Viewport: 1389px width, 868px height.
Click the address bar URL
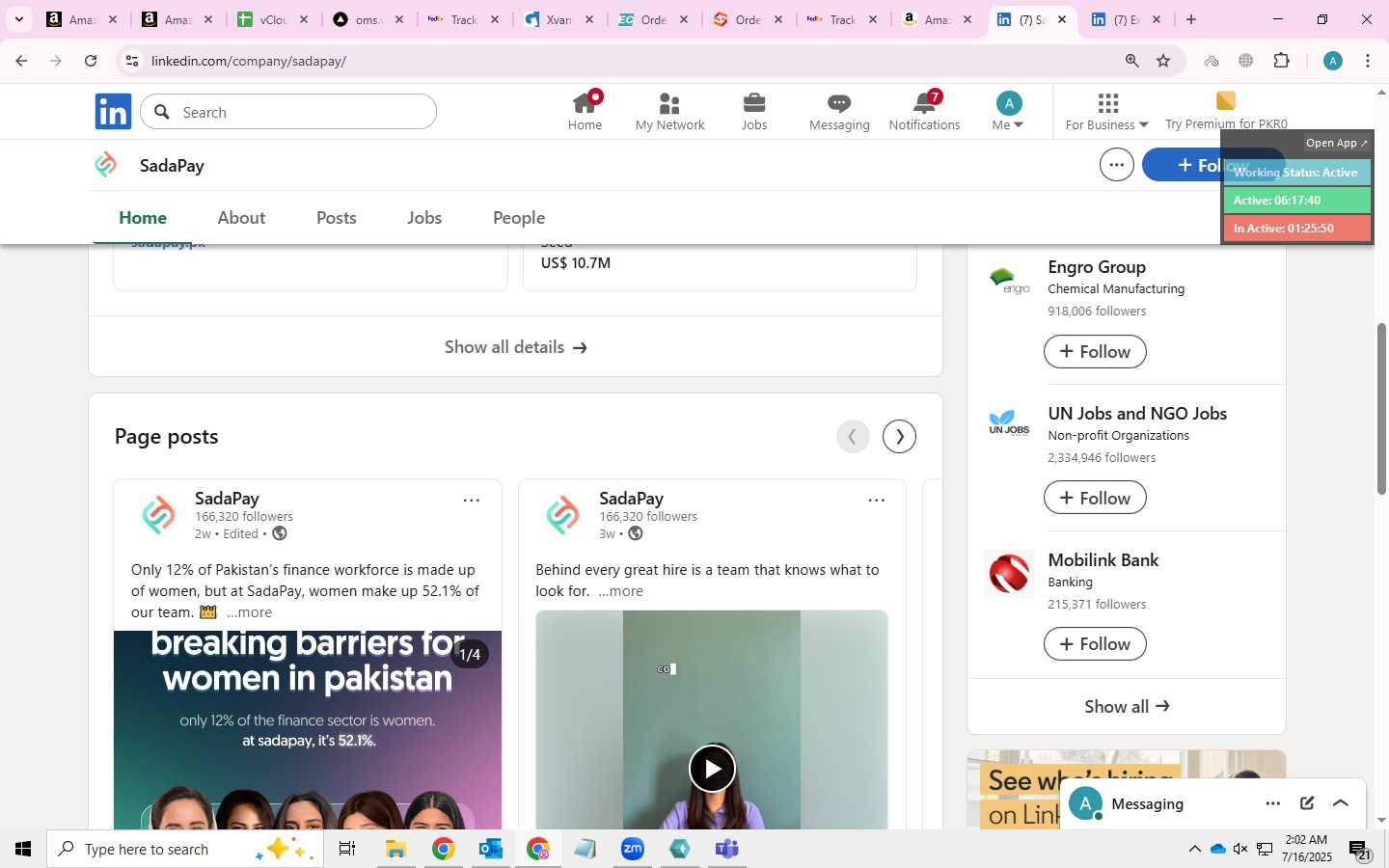coord(249,61)
